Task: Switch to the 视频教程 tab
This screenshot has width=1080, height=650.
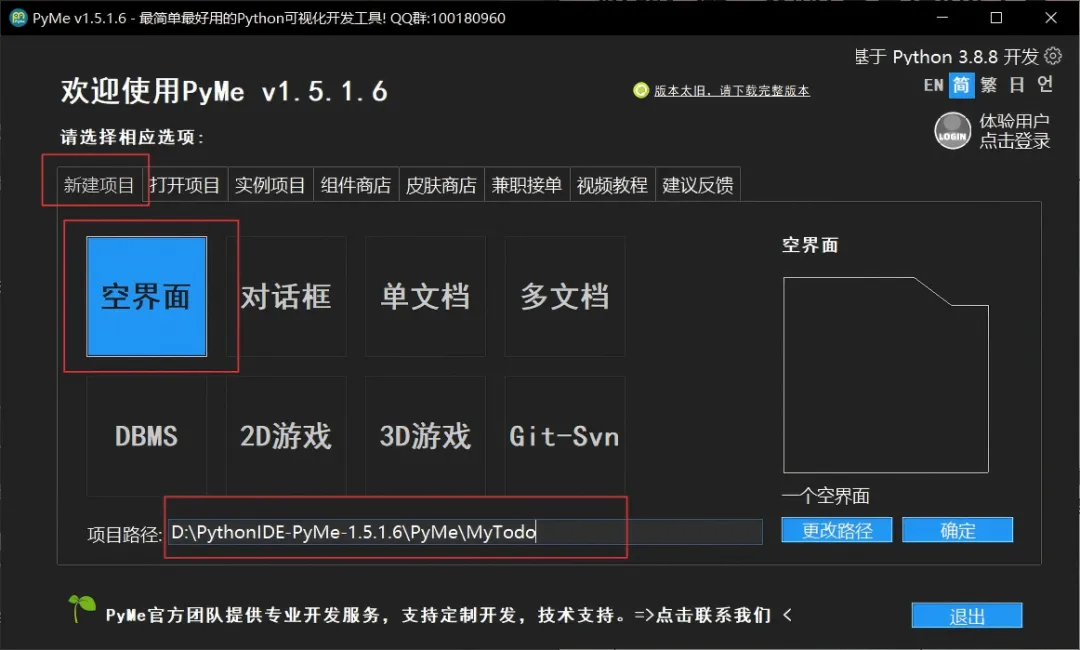Action: (x=612, y=185)
